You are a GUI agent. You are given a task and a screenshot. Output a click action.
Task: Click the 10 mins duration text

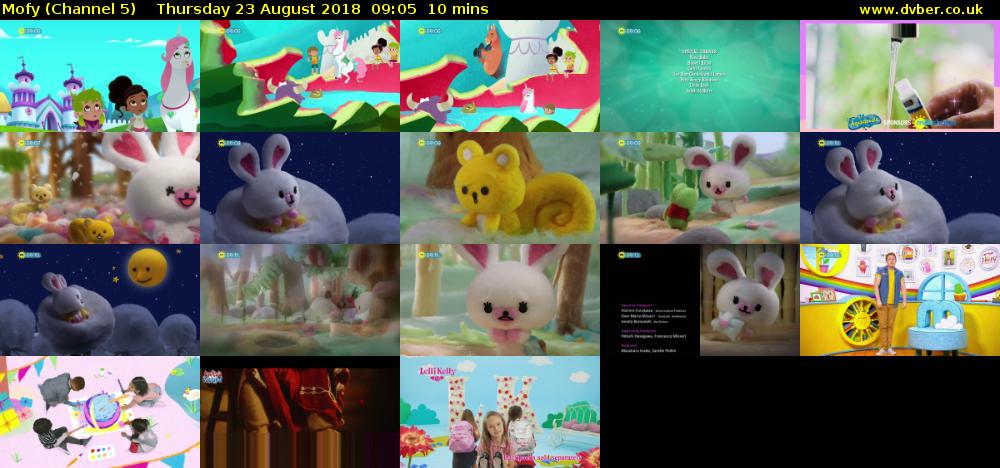pos(458,10)
